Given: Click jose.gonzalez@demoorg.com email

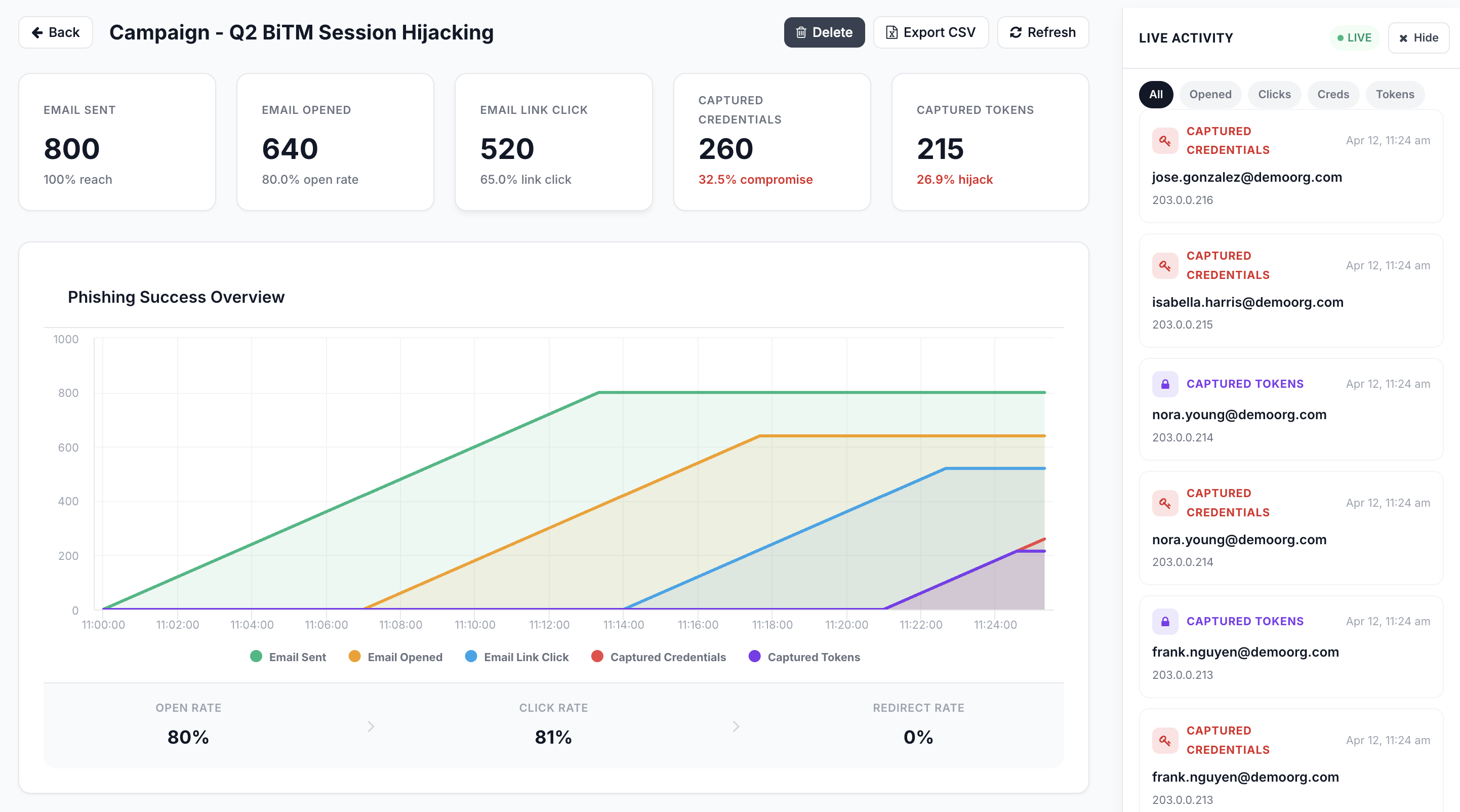Looking at the screenshot, I should [1247, 177].
